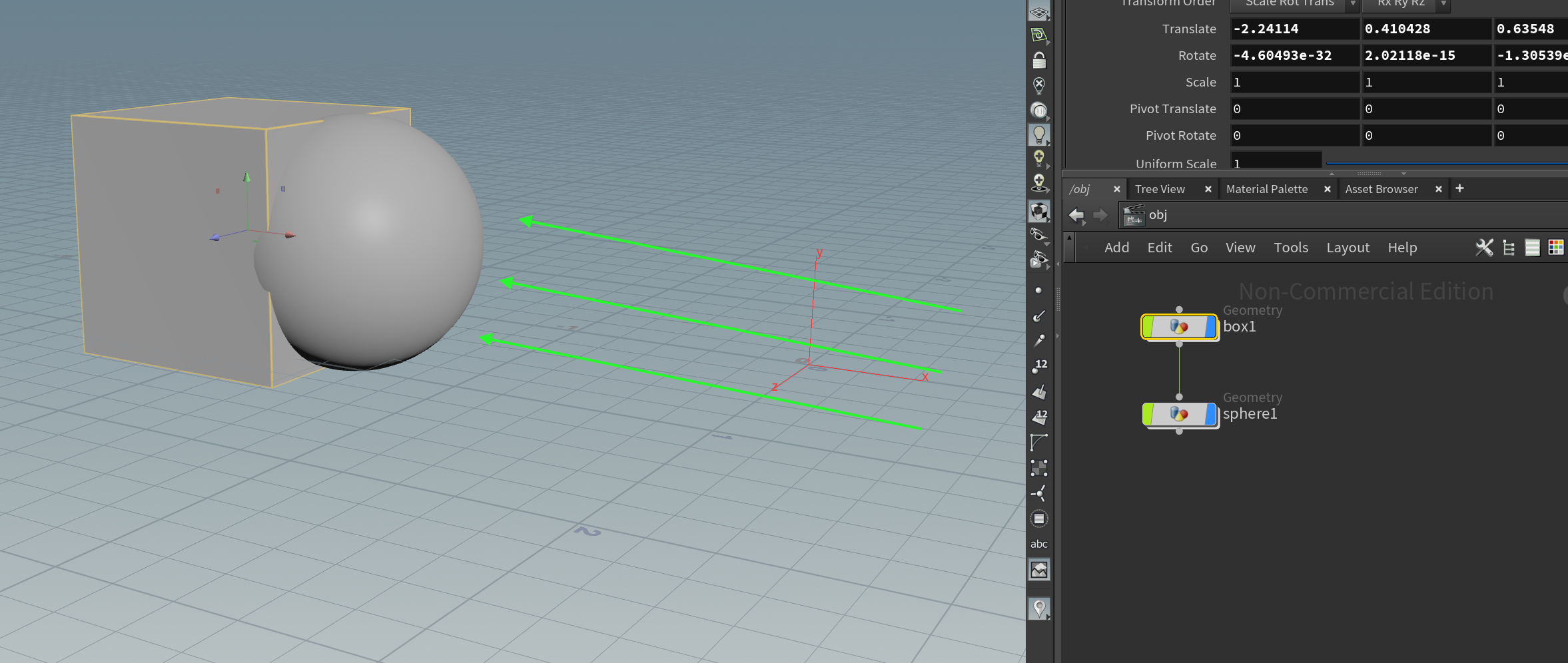The image size is (1568, 663).
Task: Show the node tree list icon
Action: [1509, 248]
